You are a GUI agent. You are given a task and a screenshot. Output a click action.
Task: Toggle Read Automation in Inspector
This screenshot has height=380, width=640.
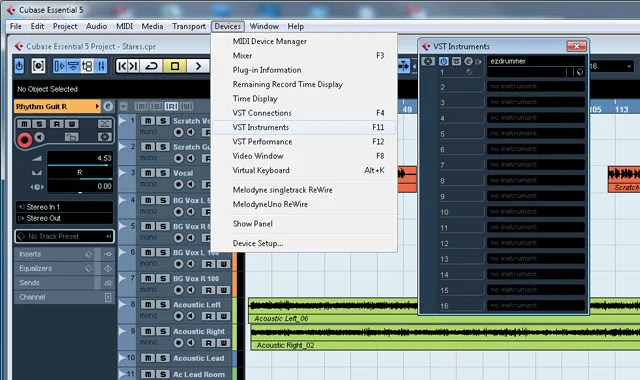(x=57, y=124)
